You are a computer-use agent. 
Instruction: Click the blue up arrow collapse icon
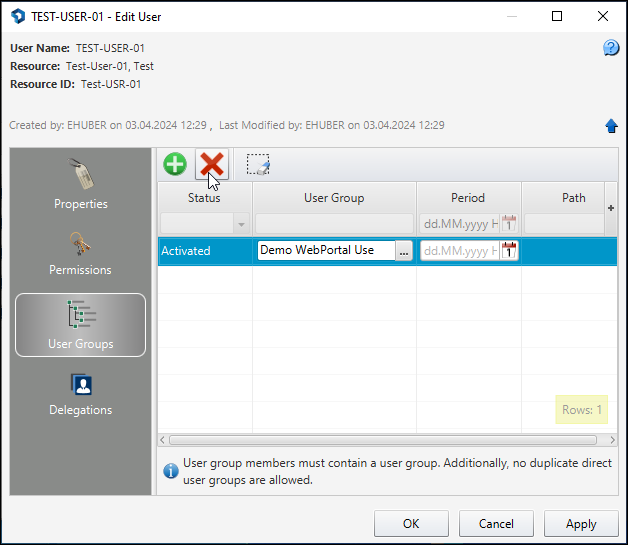coord(611,126)
